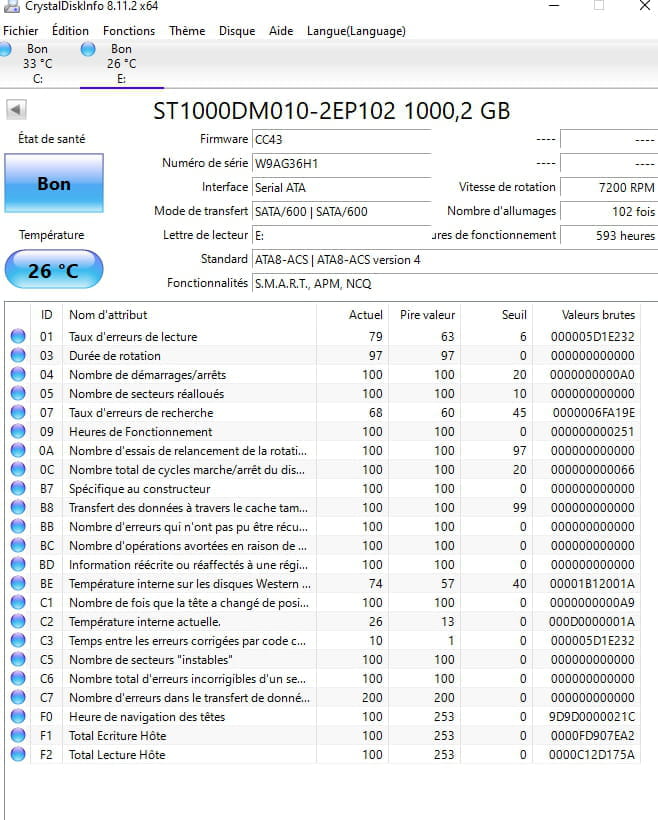Click the status orb for attribute C1

[x=18, y=602]
